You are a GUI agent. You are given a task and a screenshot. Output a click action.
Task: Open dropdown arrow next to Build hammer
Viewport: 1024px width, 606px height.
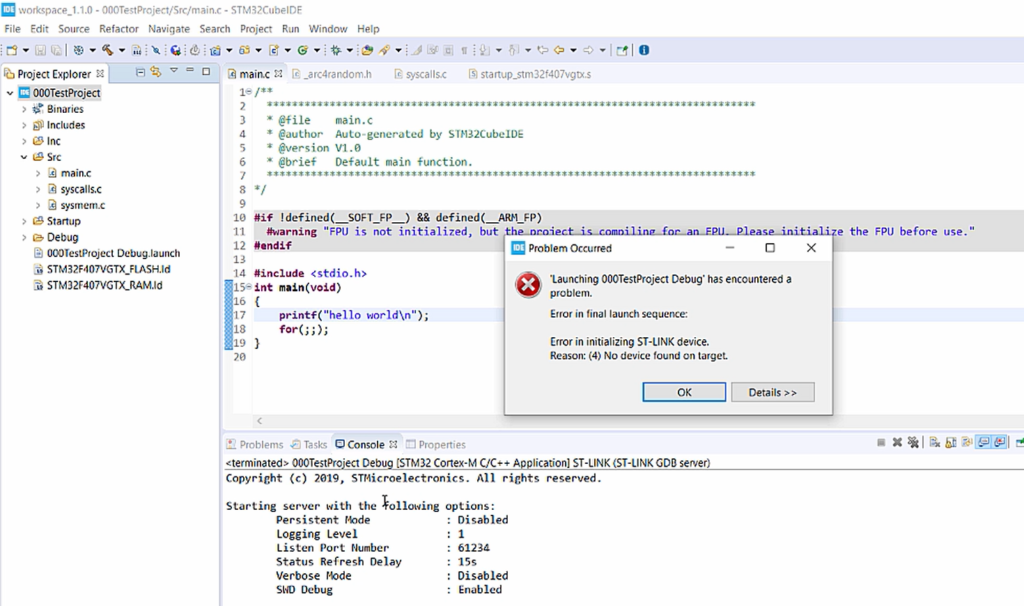[x=121, y=50]
